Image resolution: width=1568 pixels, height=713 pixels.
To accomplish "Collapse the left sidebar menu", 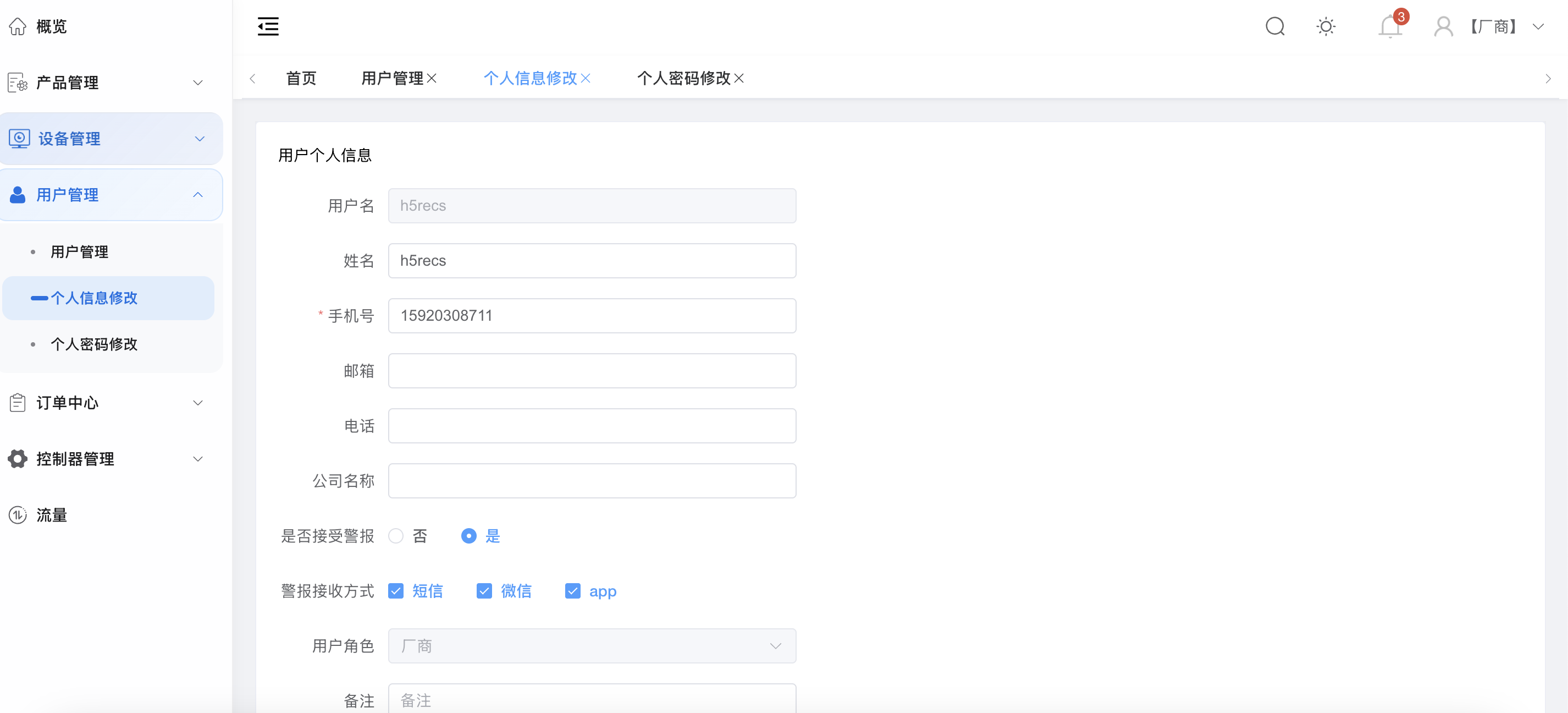I will (268, 26).
